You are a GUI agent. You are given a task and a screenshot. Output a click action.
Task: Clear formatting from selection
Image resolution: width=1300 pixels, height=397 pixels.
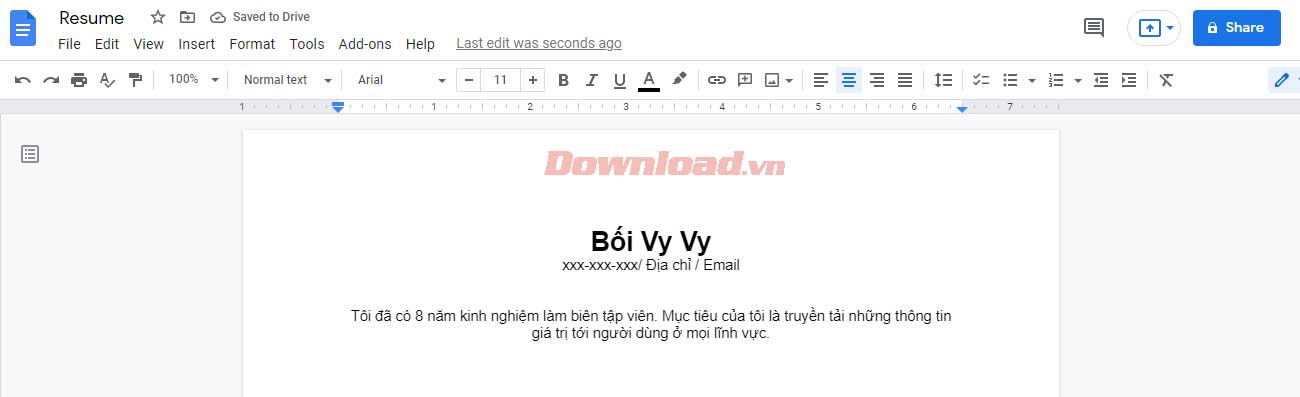(1166, 80)
